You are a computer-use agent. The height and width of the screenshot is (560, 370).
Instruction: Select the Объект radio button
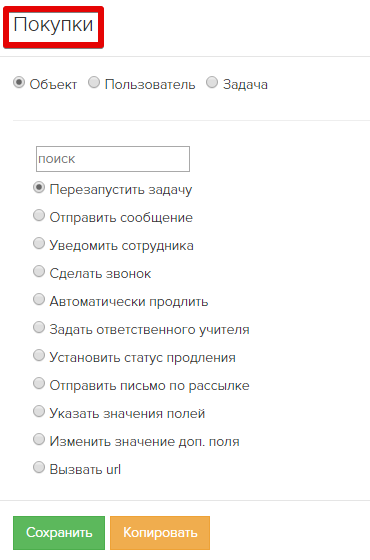pos(19,83)
